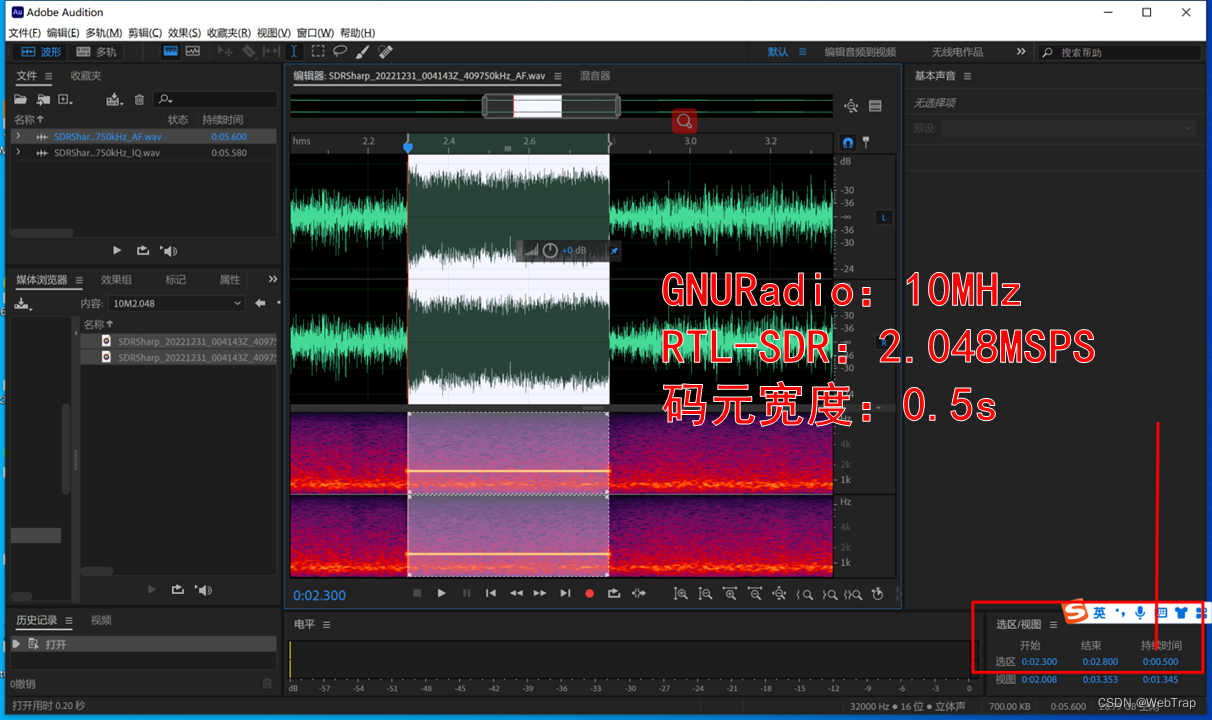Viewport: 1212px width, 720px height.
Task: Select the Time Selection tool
Action: coord(294,52)
